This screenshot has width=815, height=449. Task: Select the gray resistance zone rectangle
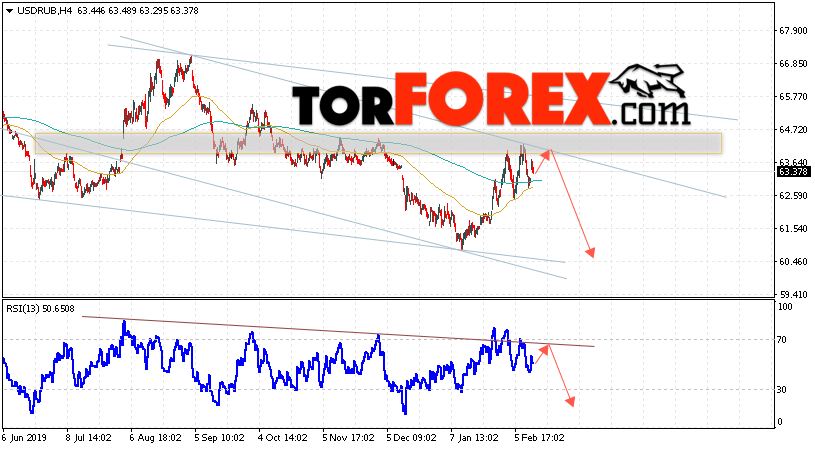(x=378, y=143)
